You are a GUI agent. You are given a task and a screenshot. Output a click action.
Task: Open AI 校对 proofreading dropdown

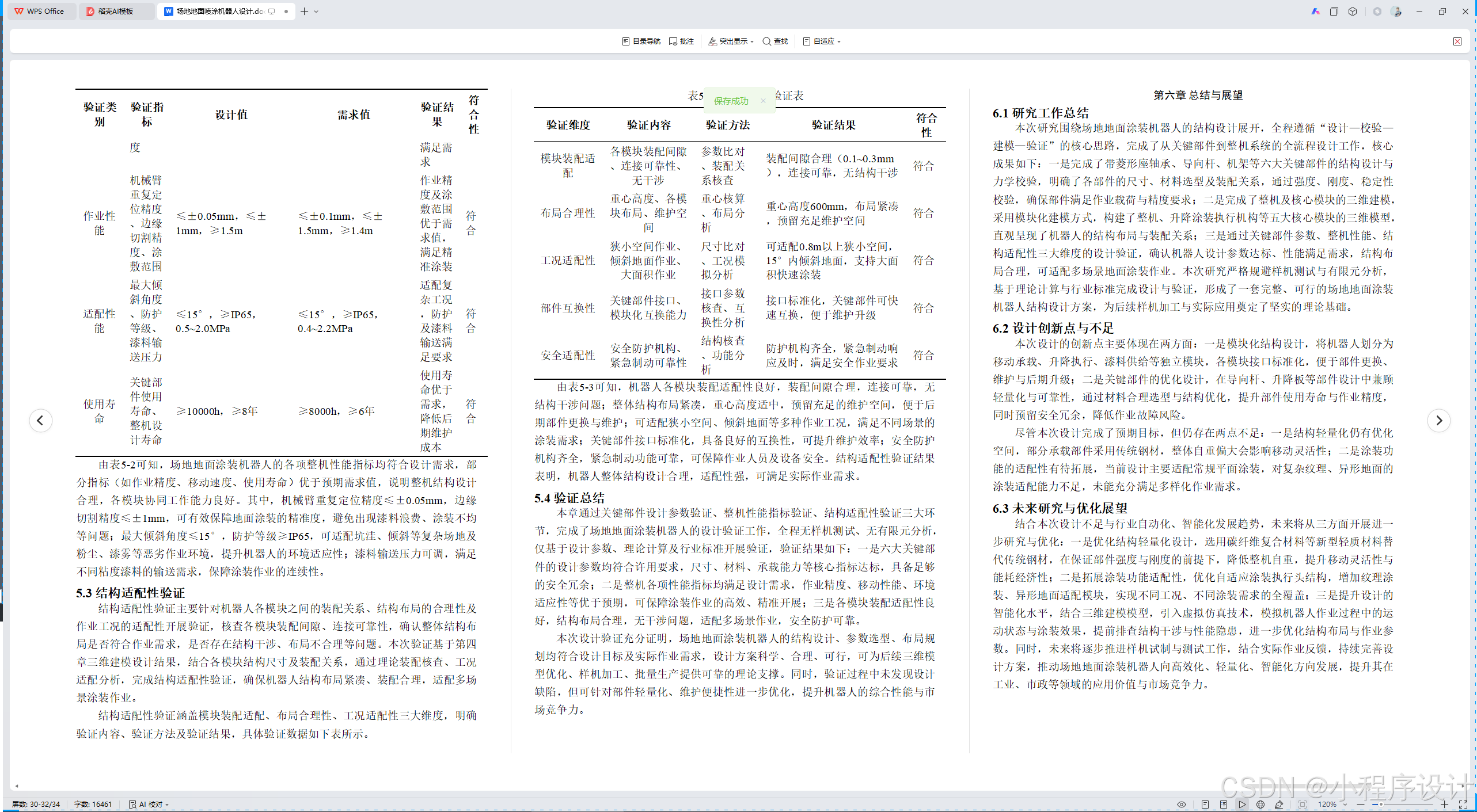pos(149,805)
